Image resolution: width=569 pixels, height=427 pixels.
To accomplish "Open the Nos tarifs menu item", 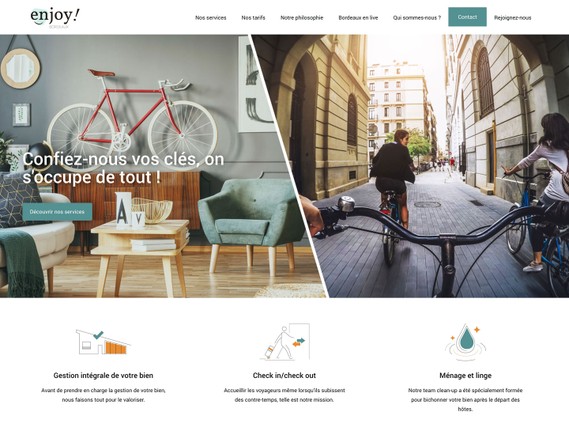I will pos(253,17).
